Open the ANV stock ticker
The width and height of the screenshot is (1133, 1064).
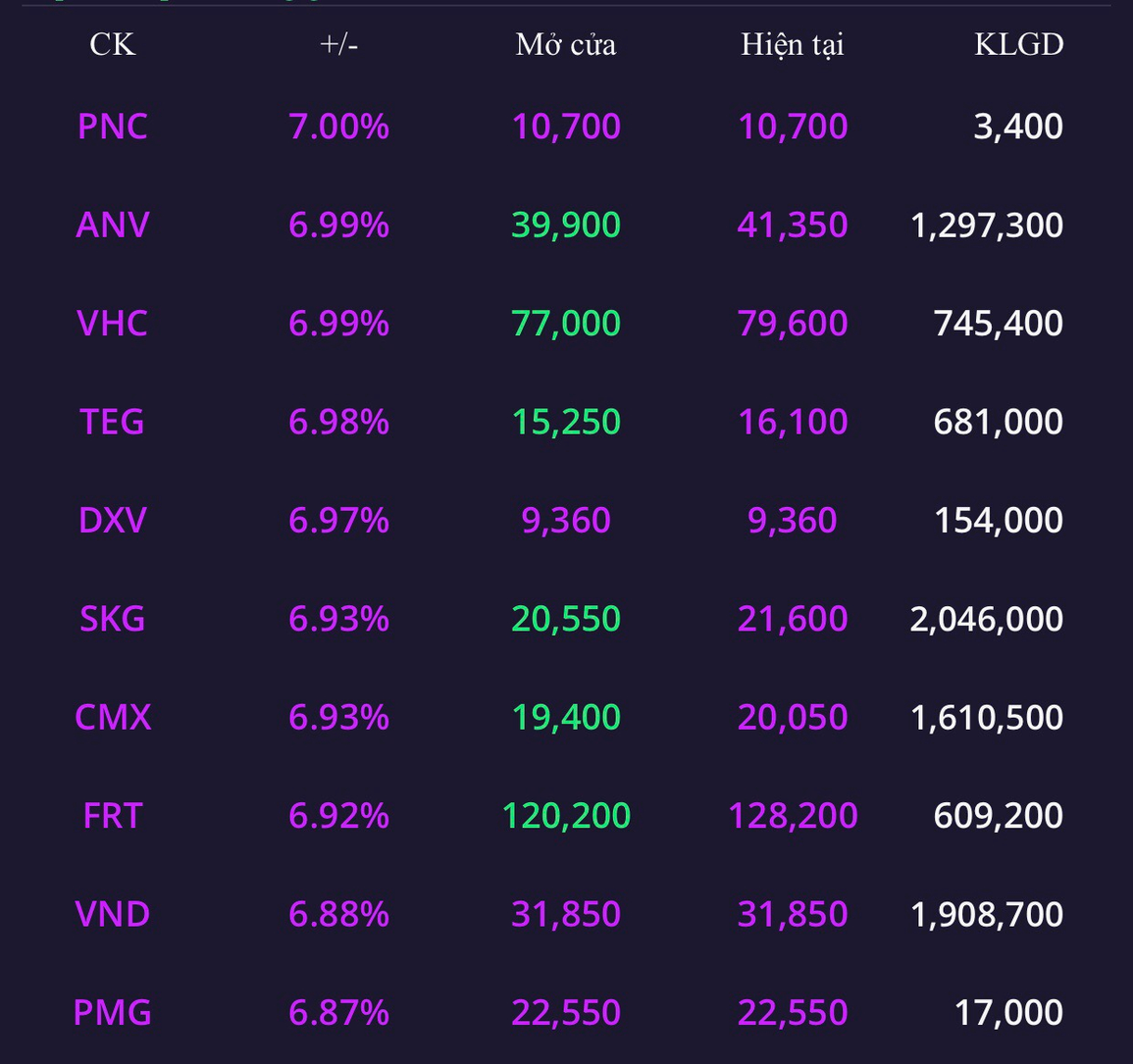[x=112, y=225]
